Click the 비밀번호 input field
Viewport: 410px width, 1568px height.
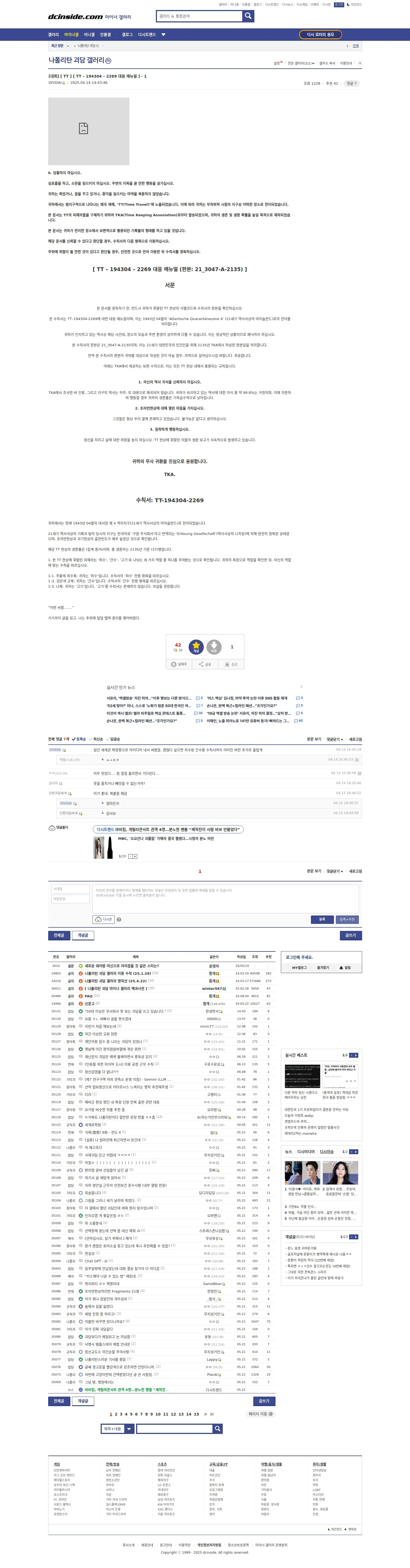pos(70,898)
